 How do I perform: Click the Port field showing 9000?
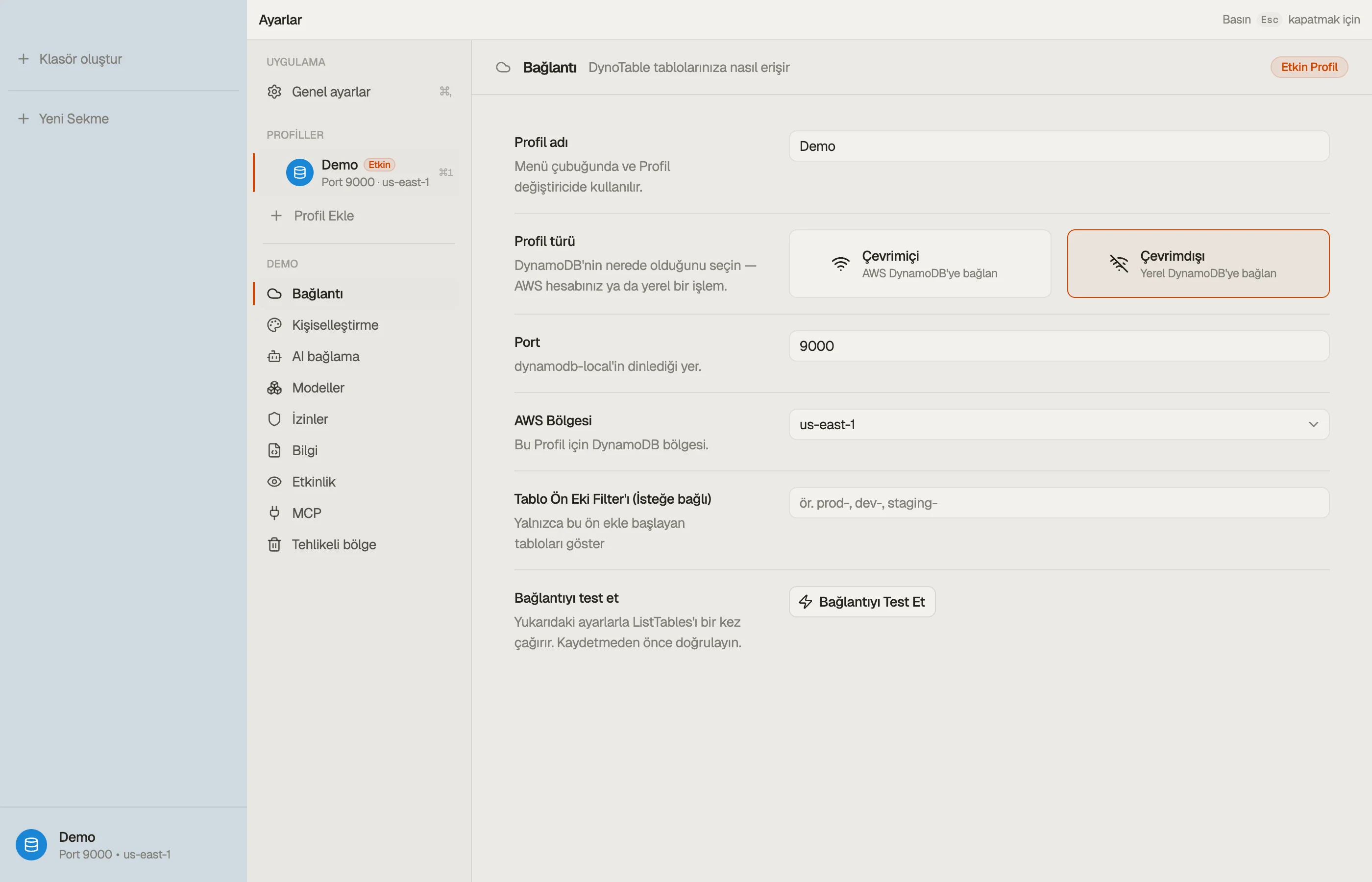[1059, 346]
